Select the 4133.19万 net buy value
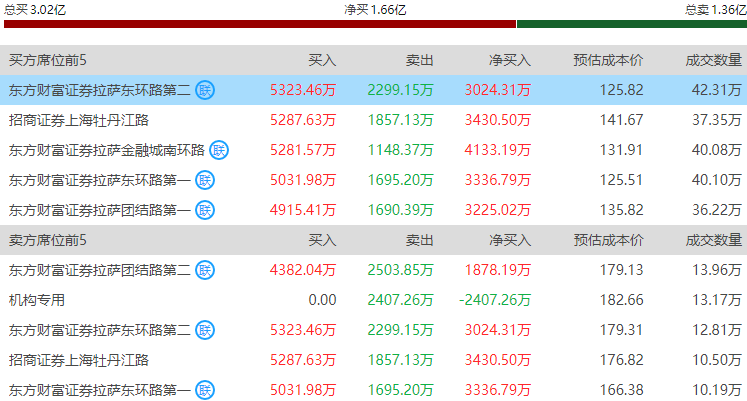Image resolution: width=747 pixels, height=401 pixels. (498, 150)
